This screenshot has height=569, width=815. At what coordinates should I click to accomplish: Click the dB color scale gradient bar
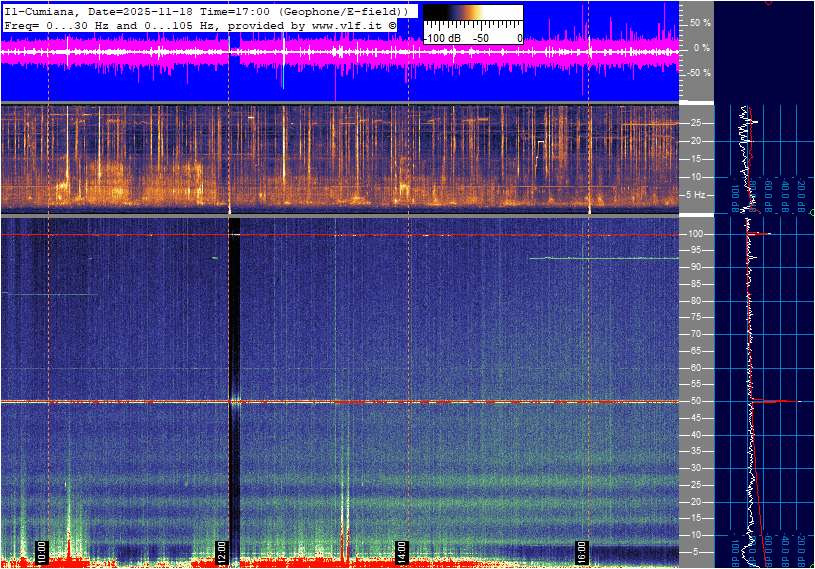pyautogui.click(x=473, y=22)
